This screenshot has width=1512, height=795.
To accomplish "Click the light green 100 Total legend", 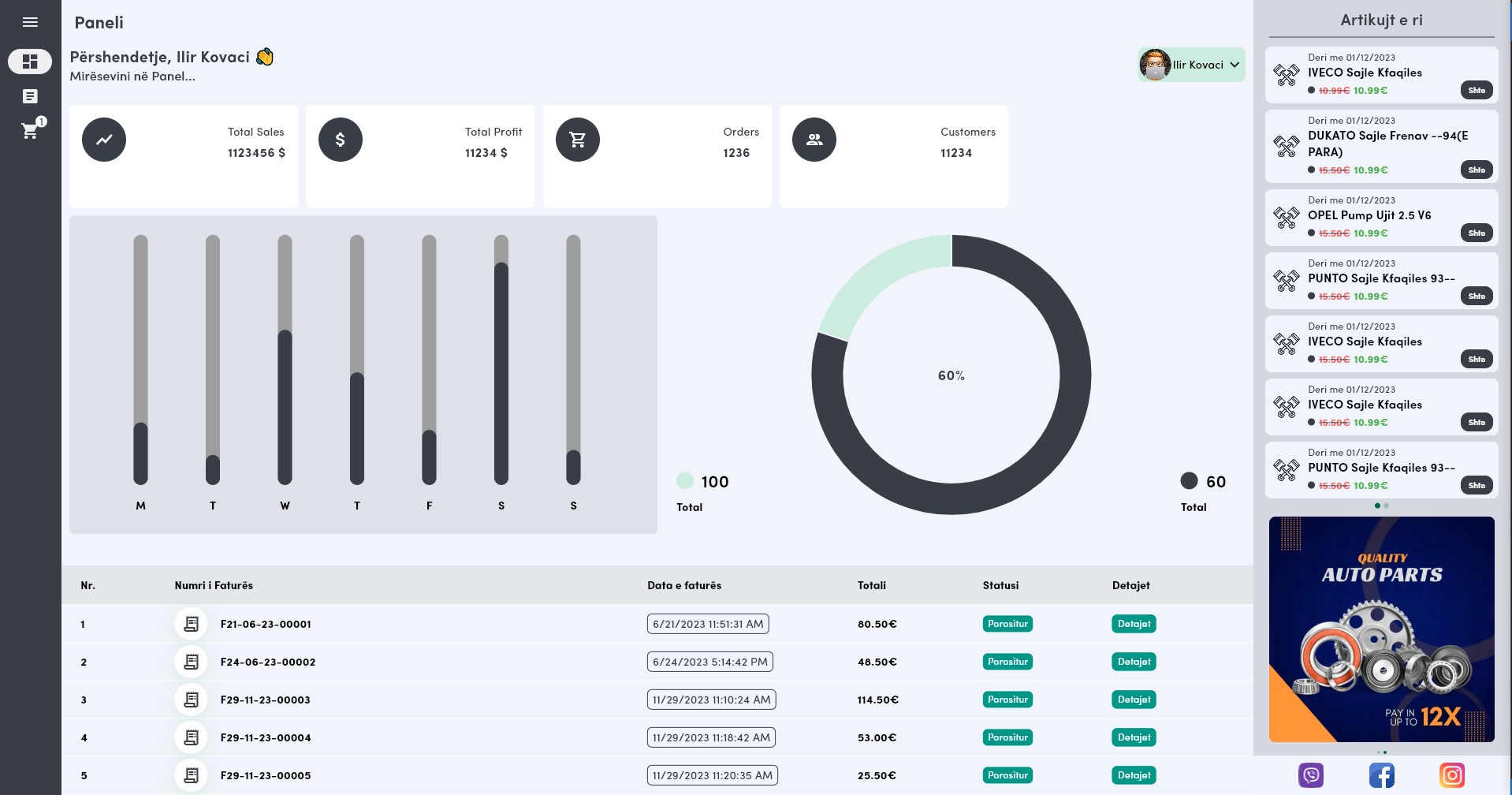I will click(x=702, y=492).
